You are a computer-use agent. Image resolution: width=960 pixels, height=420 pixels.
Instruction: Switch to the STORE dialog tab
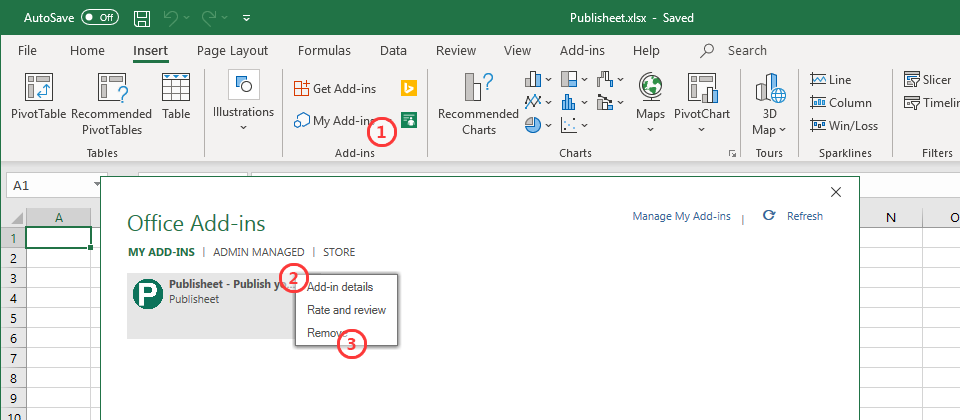point(339,252)
